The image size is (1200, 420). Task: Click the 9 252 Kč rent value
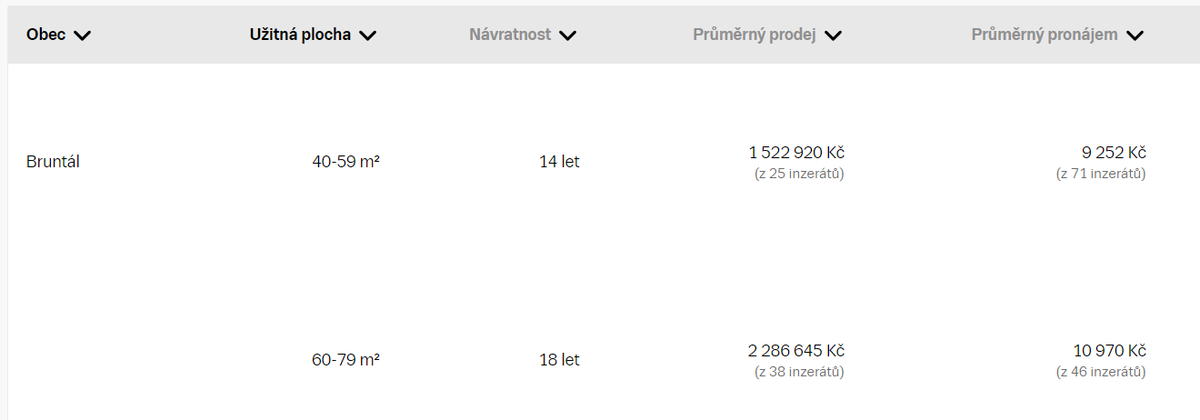pyautogui.click(x=1108, y=153)
